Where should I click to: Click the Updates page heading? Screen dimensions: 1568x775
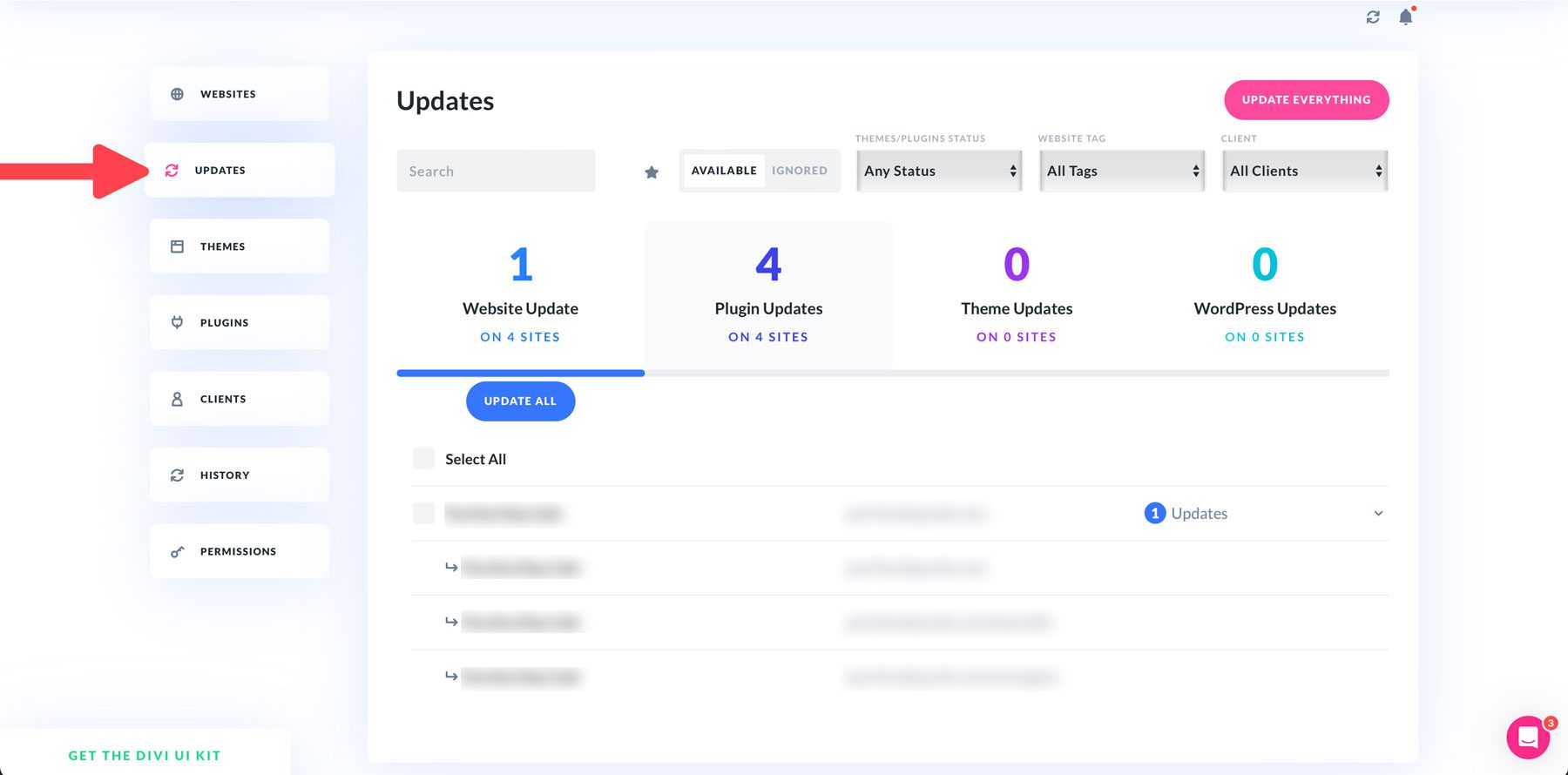click(x=445, y=101)
